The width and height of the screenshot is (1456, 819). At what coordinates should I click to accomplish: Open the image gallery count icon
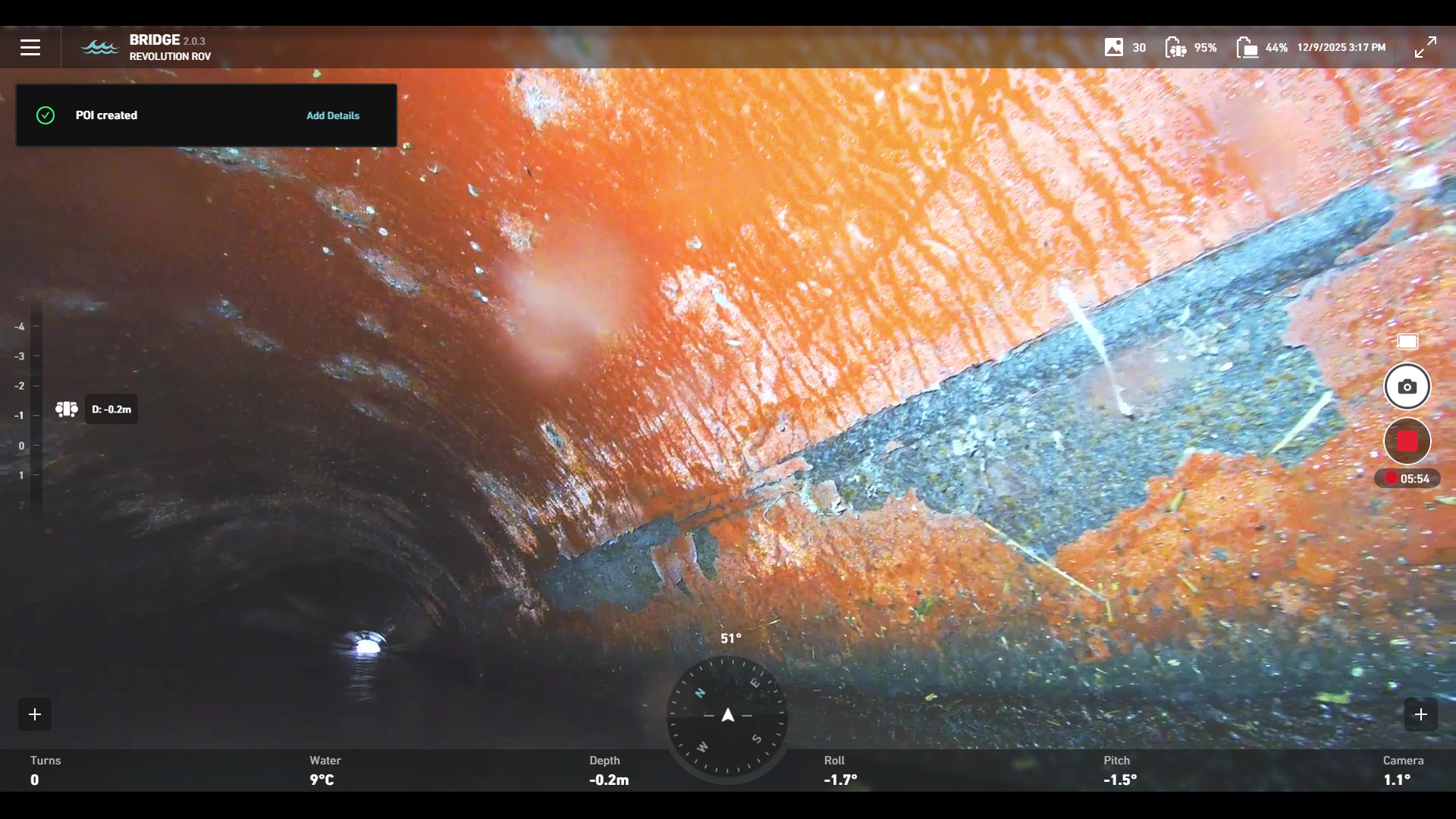pos(1114,47)
